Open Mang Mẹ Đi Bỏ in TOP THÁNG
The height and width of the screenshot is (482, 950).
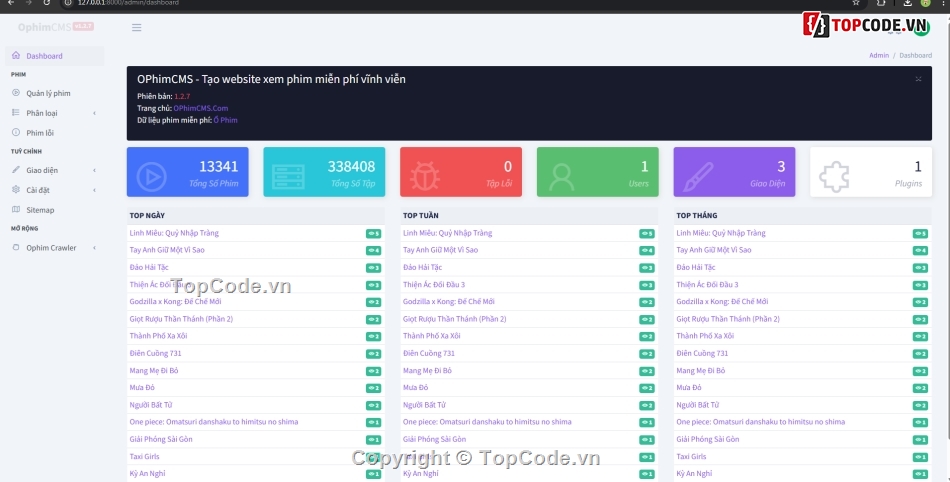pyautogui.click(x=700, y=371)
